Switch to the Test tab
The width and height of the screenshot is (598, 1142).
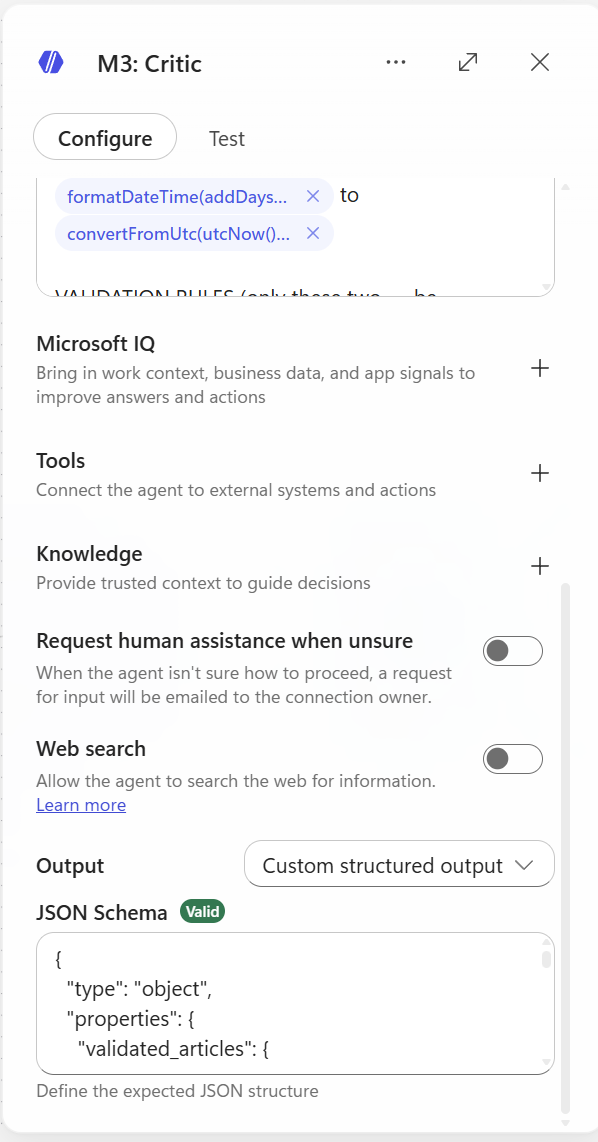click(227, 138)
